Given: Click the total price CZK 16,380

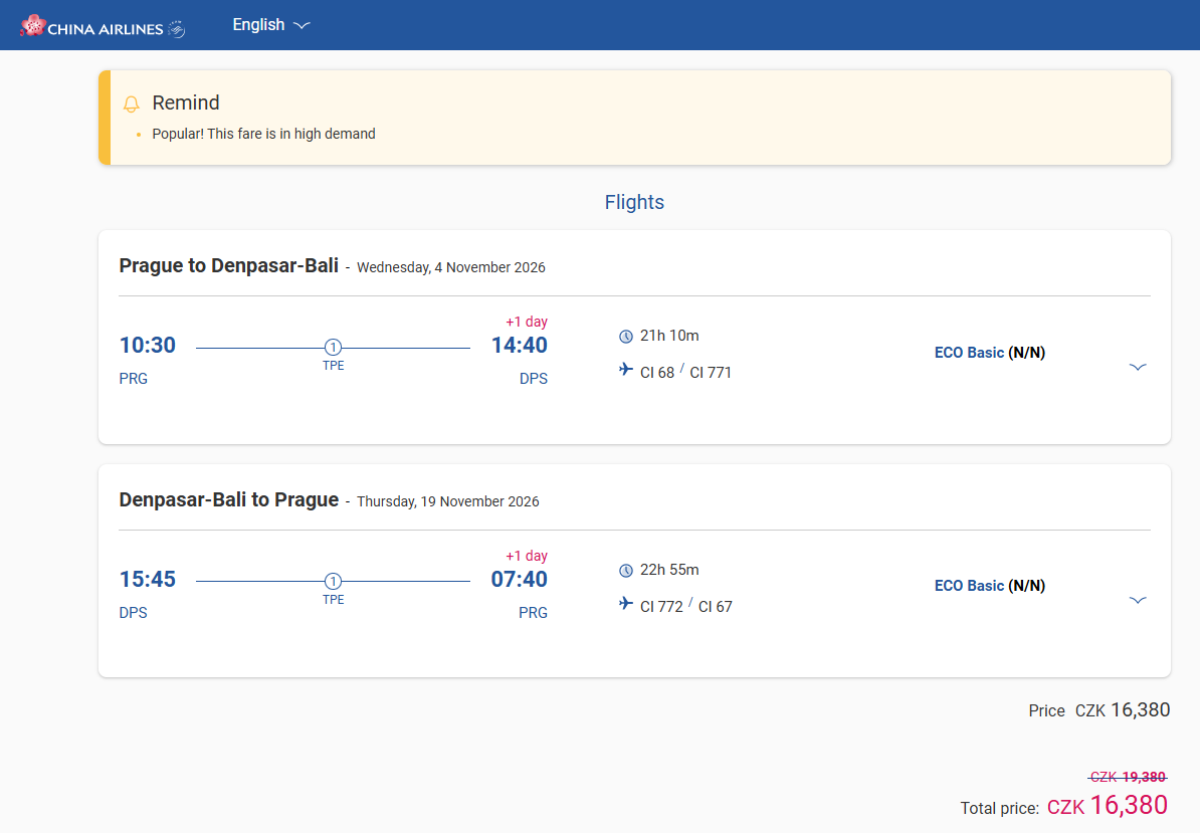Looking at the screenshot, I should 1107,805.
